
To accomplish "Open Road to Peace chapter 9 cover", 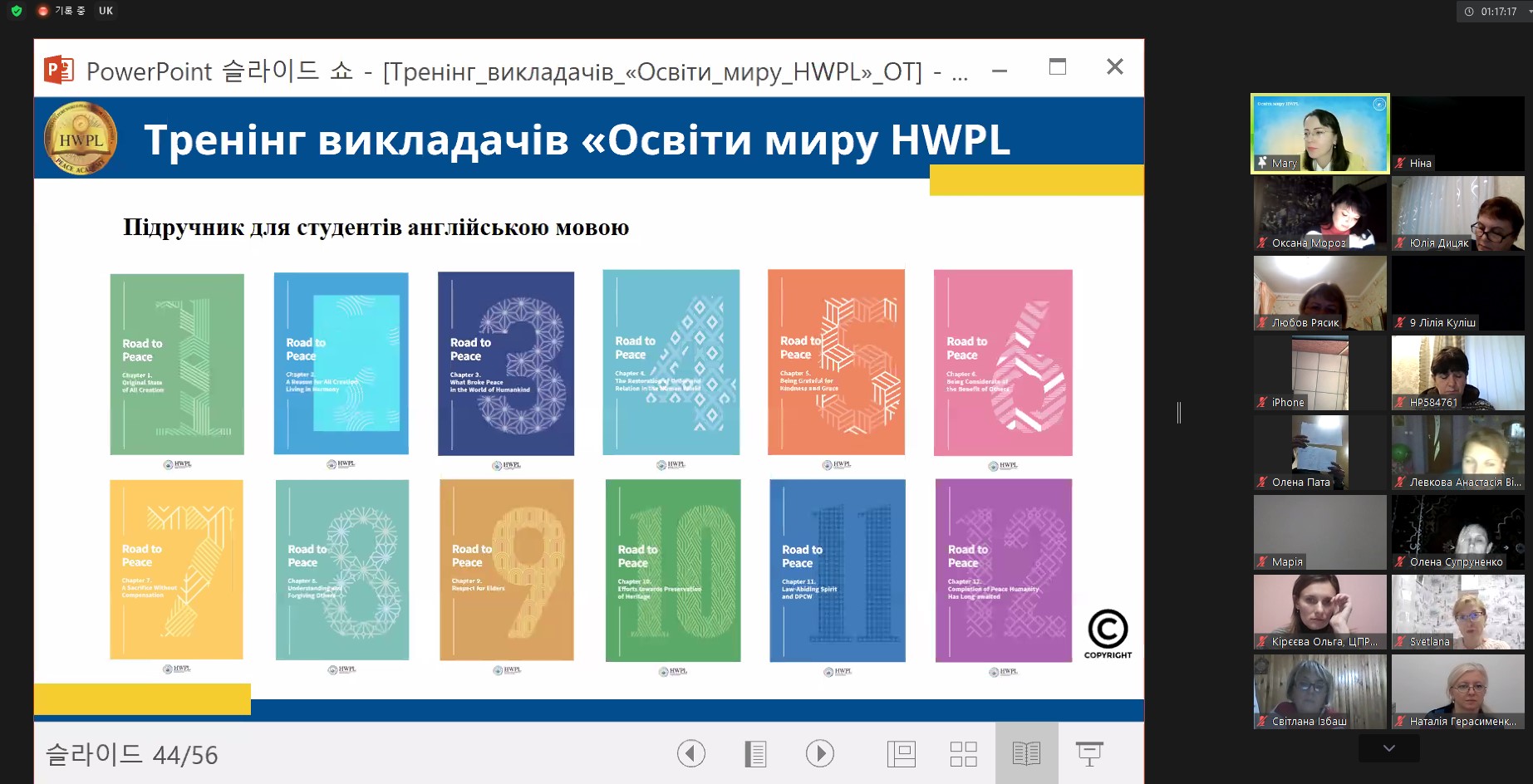I will pos(507,570).
